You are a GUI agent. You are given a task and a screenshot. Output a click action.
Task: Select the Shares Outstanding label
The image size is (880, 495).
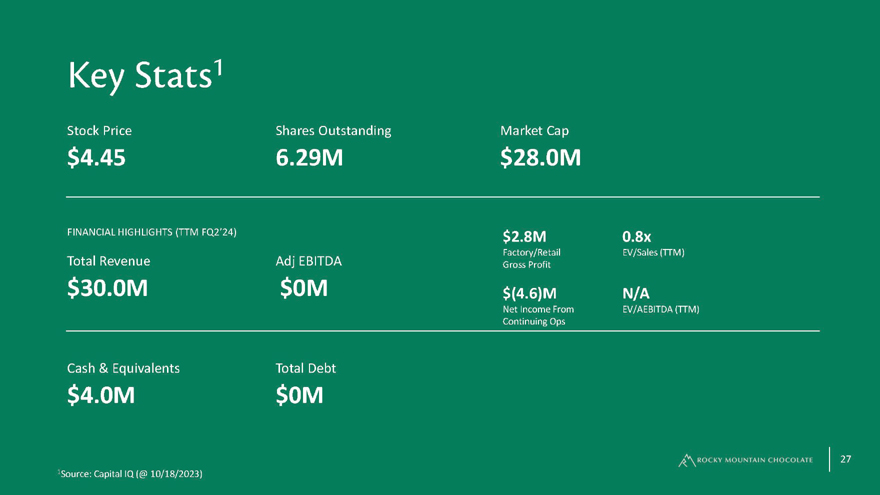[x=333, y=130]
